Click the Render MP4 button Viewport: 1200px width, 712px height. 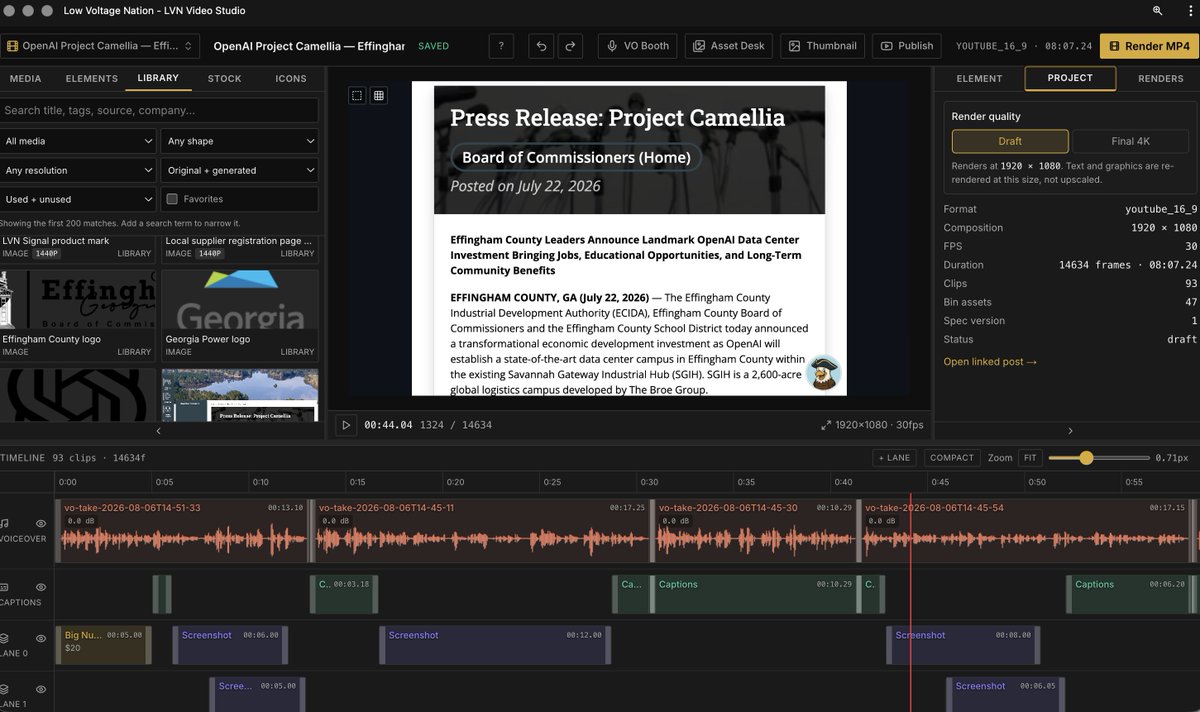1149,46
